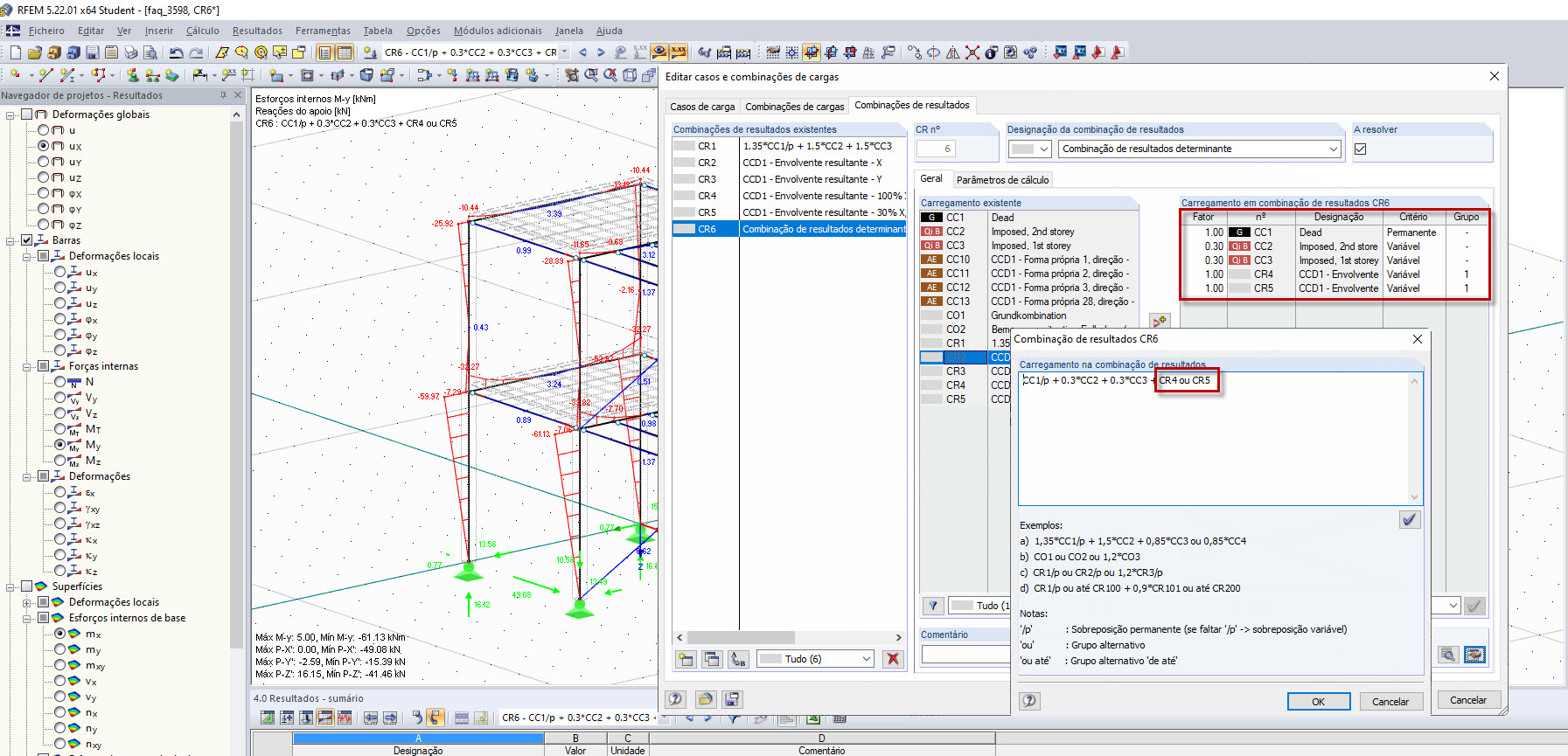Image resolution: width=1568 pixels, height=756 pixels.
Task: Apply the formula with the checkmark icon
Action: point(1410,520)
